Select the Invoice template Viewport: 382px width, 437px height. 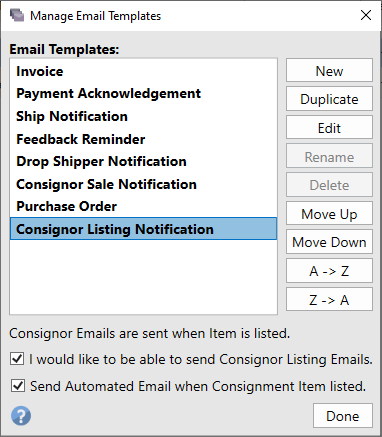click(143, 71)
